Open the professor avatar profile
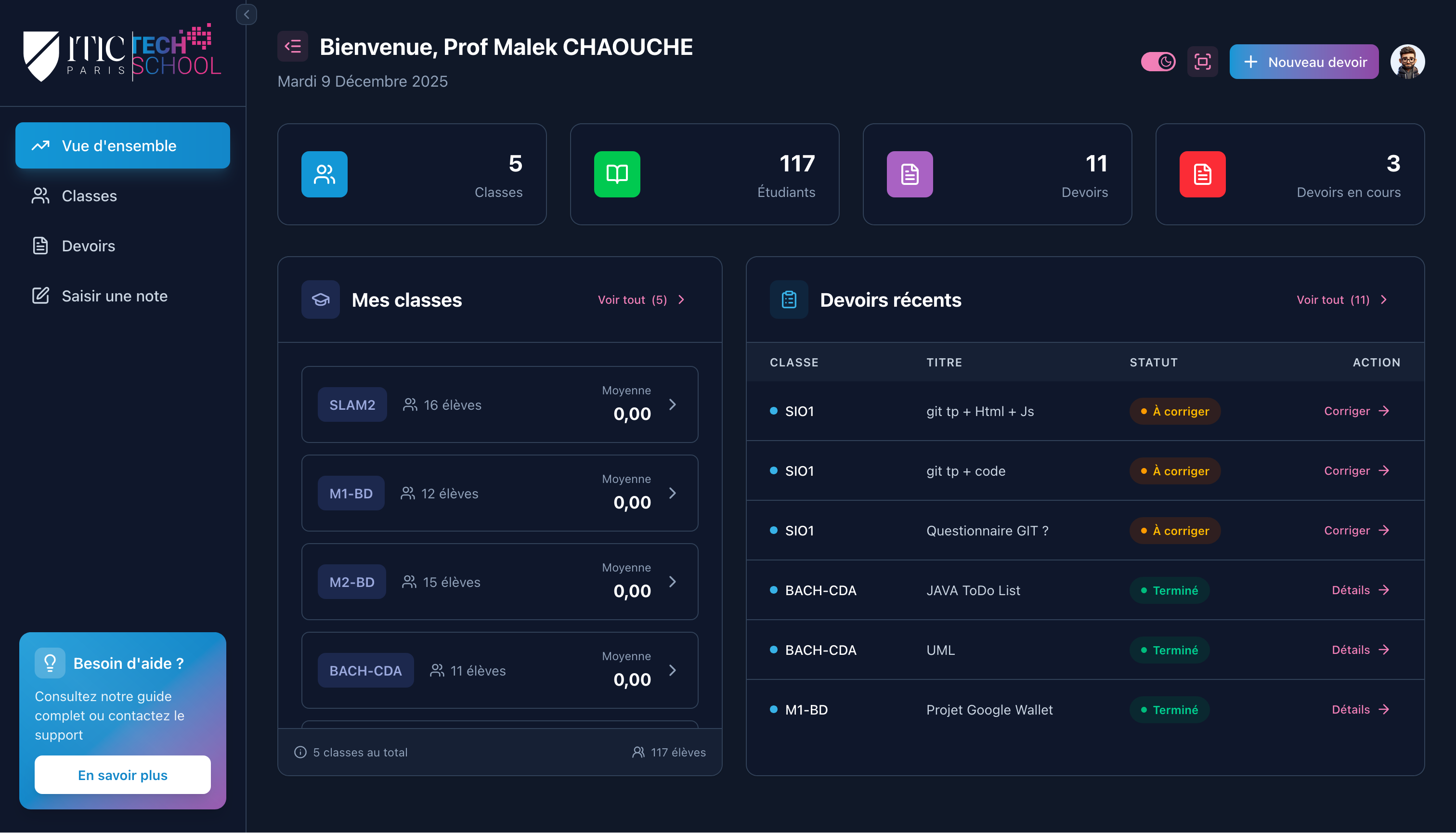This screenshot has height=833, width=1456. [x=1407, y=62]
